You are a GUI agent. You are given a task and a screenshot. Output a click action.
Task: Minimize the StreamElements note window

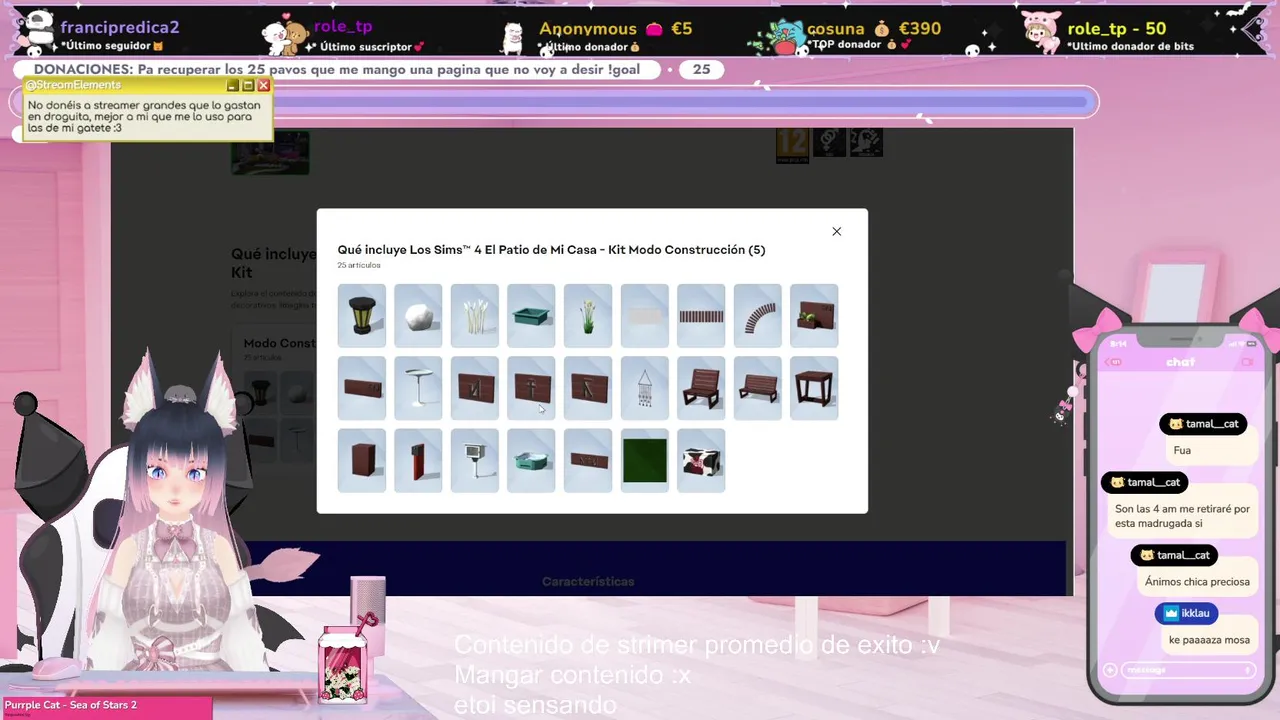[x=233, y=86]
